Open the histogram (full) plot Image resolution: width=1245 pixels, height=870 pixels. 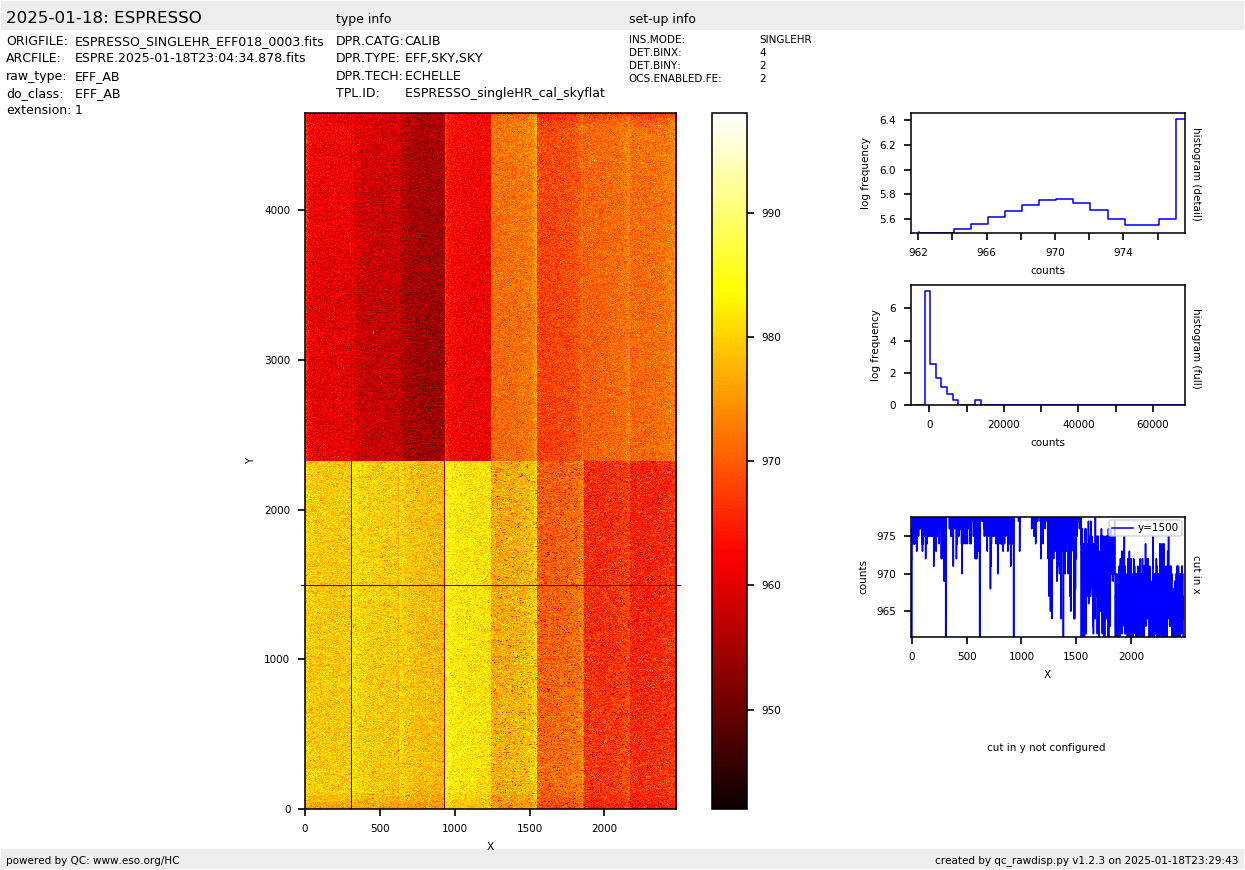click(1047, 345)
